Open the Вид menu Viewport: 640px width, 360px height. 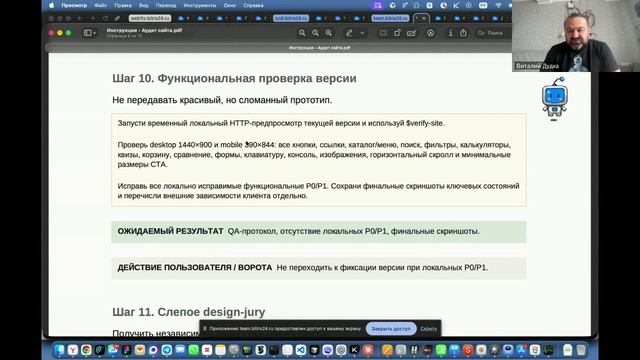click(x=143, y=5)
